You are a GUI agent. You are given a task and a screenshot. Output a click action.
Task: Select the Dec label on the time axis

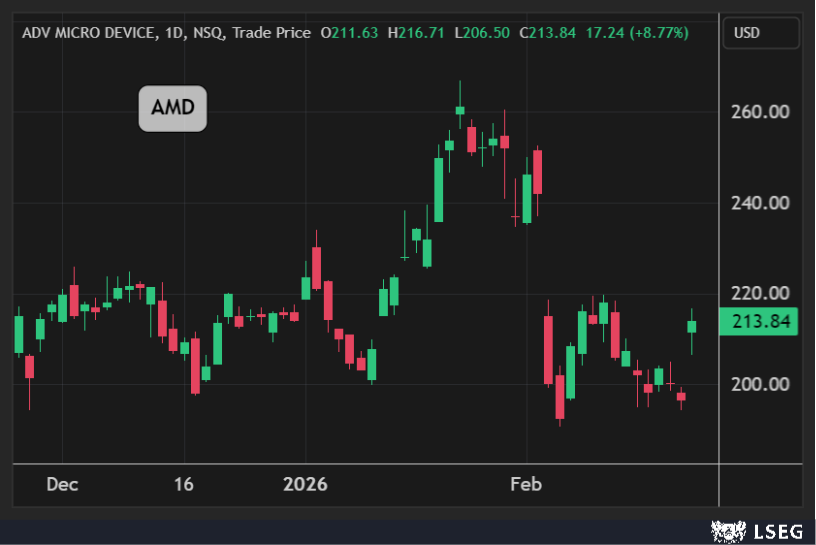62,485
